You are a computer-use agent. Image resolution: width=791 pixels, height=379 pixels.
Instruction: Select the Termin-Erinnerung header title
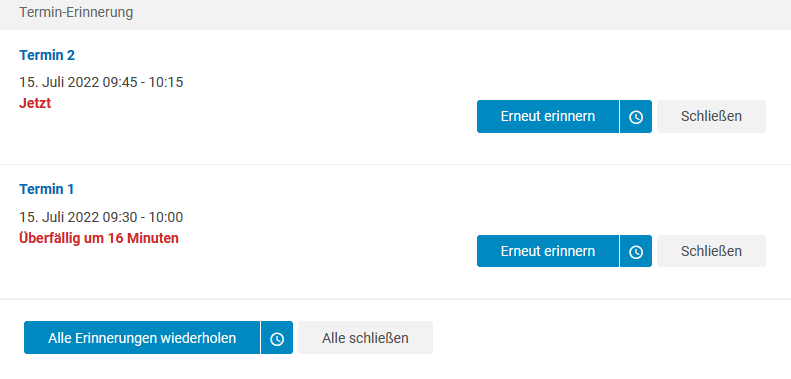76,13
